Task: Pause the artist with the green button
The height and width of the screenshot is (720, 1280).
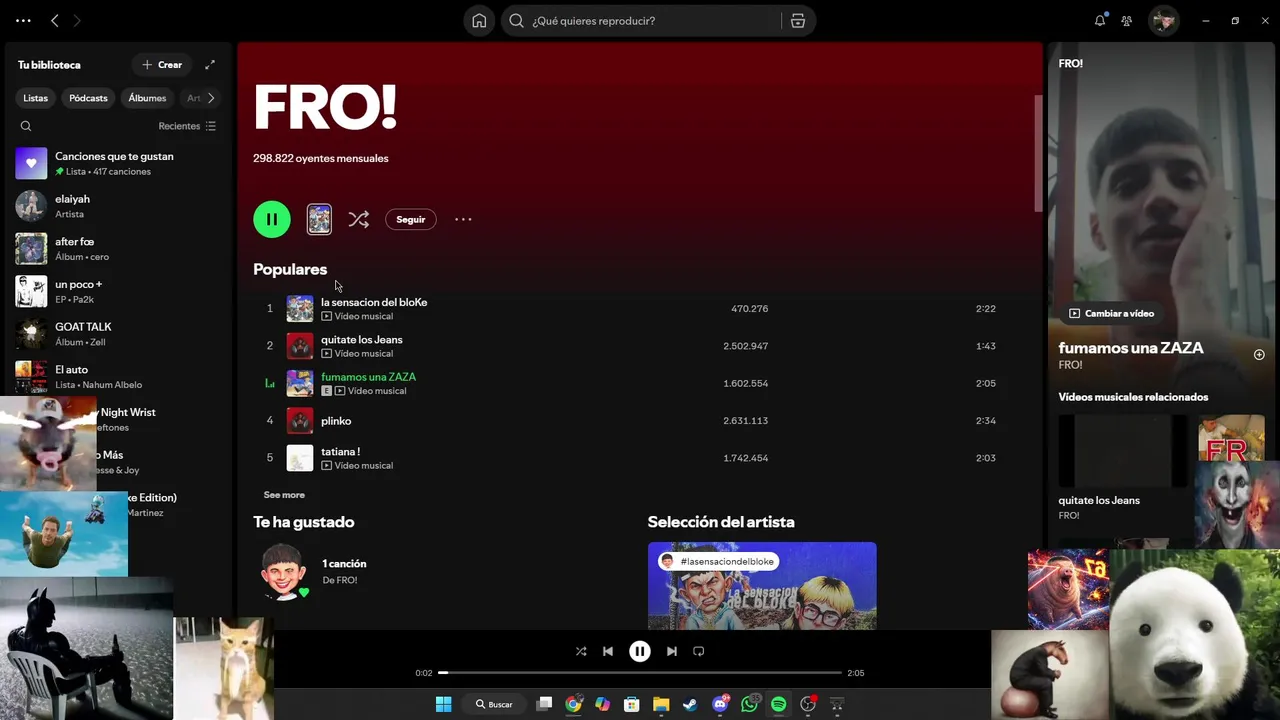Action: click(x=272, y=219)
